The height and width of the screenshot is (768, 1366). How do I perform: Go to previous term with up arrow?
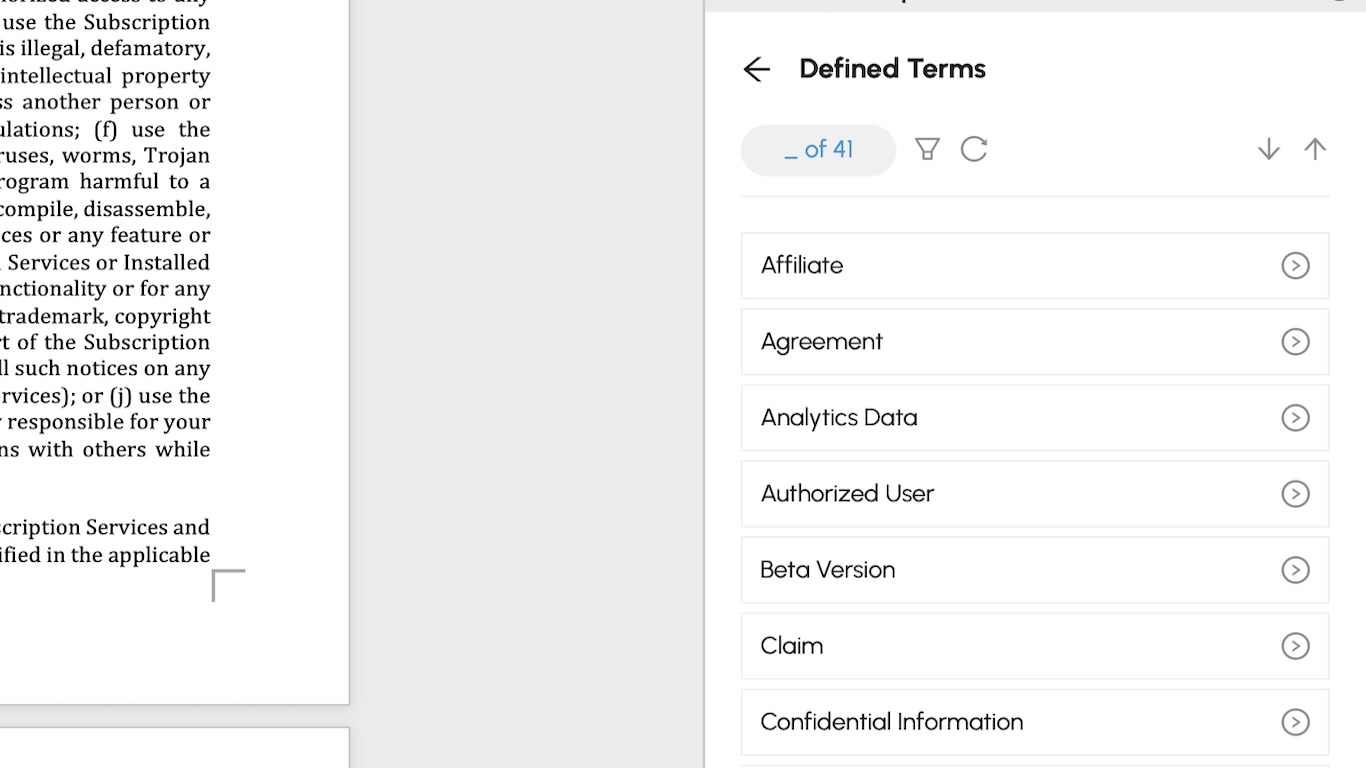[1315, 150]
